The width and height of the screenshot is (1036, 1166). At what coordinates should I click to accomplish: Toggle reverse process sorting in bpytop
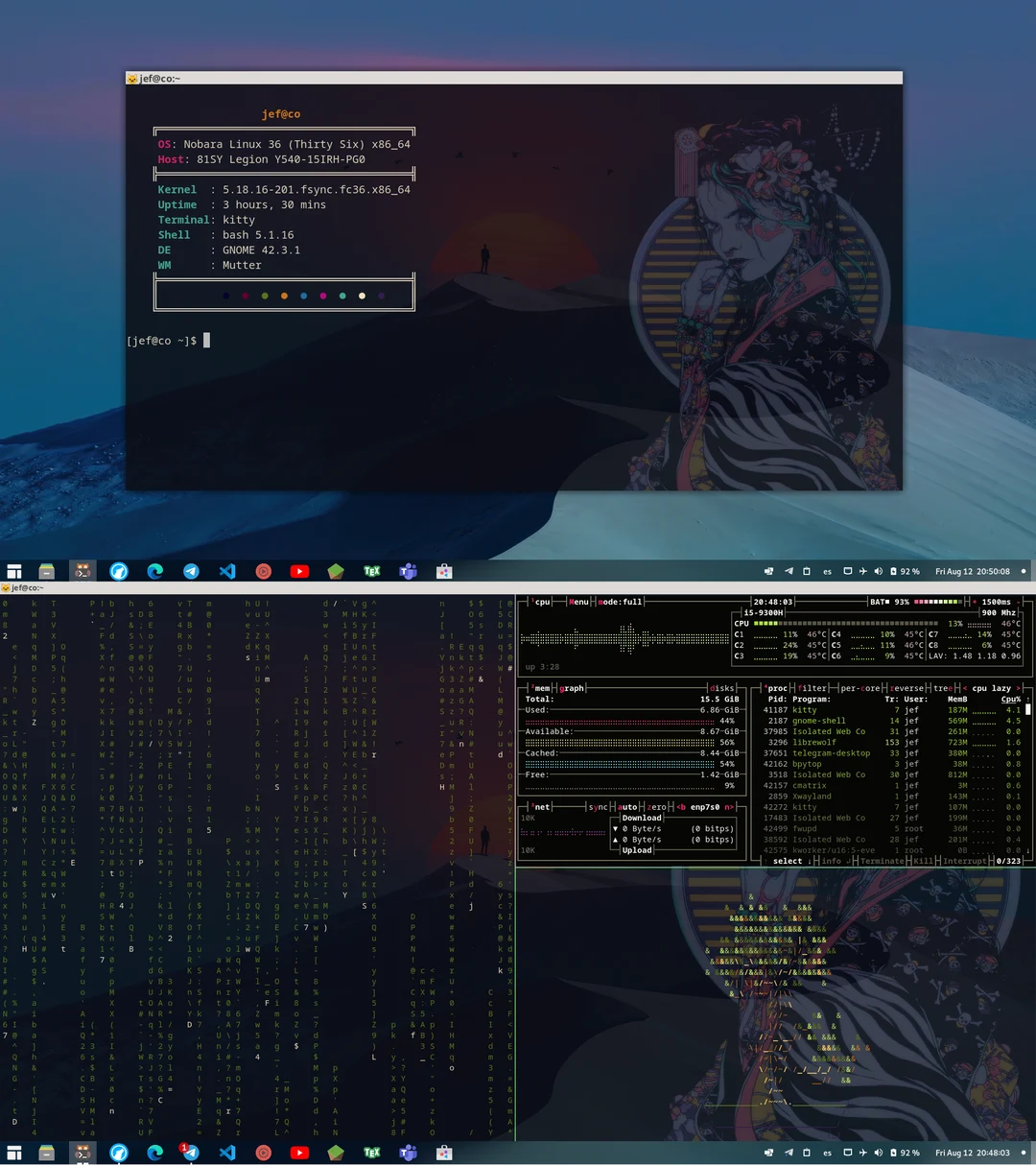coord(906,688)
